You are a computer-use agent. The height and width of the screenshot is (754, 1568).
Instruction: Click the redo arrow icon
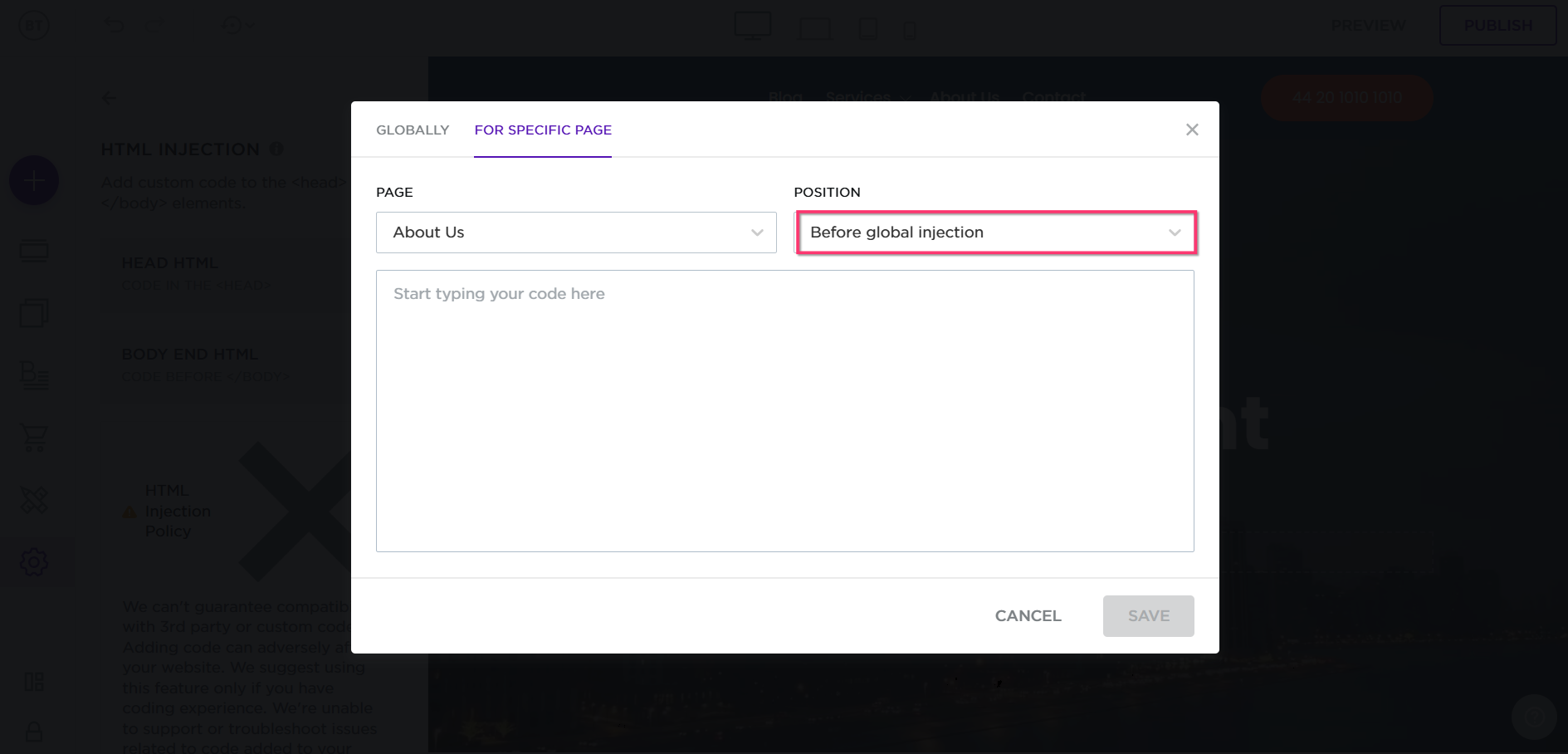click(157, 26)
